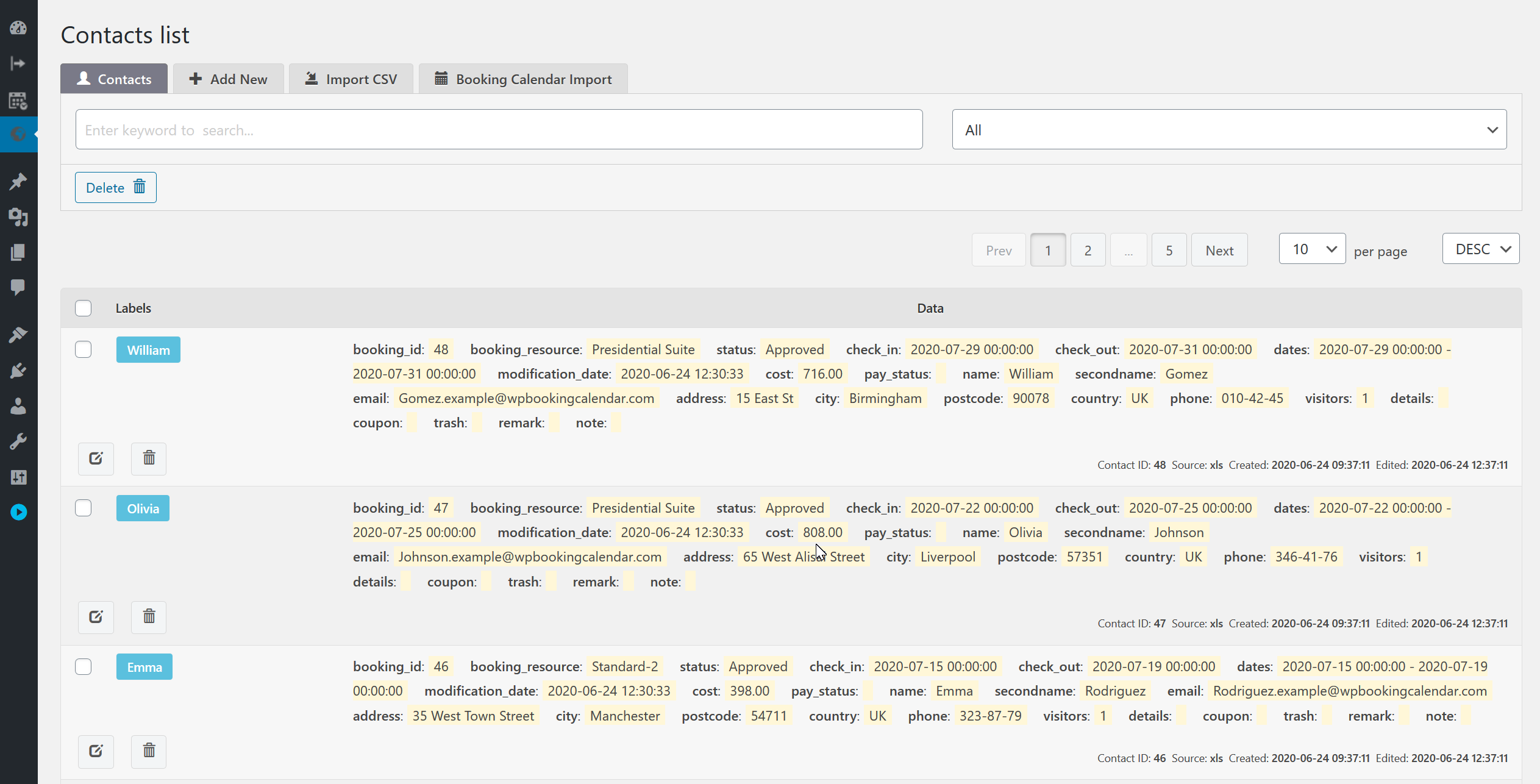The image size is (1540, 784).
Task: Open the DESC sort order dropdown
Action: click(x=1481, y=249)
